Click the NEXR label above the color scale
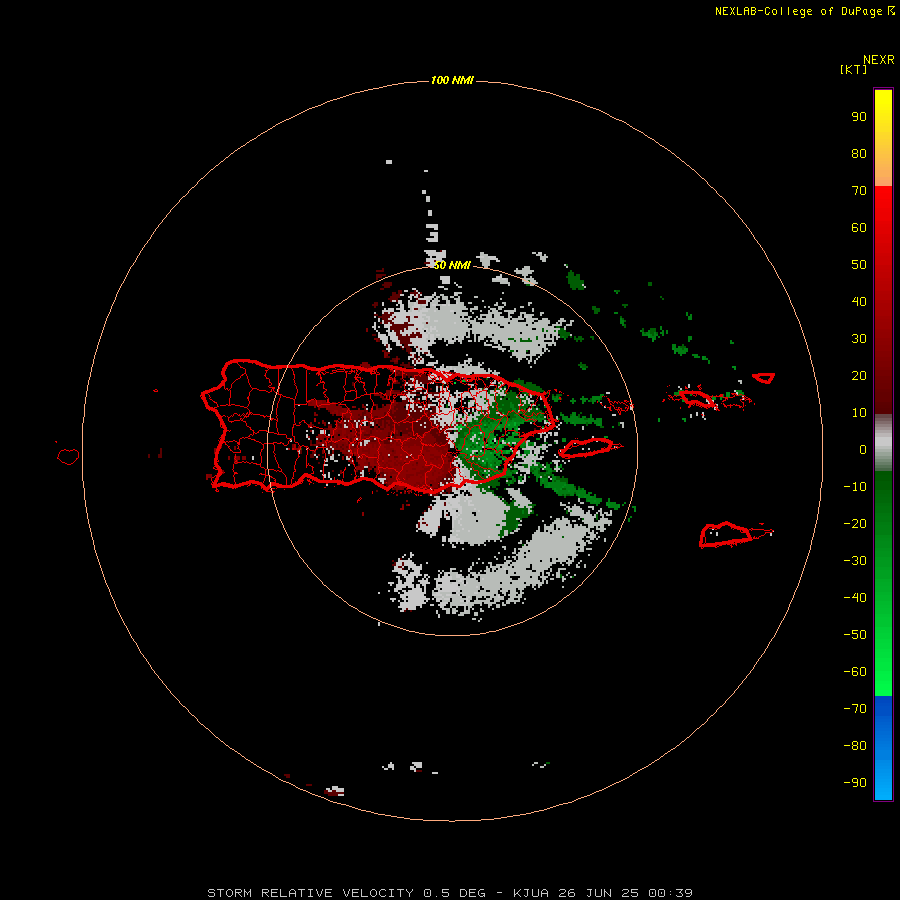This screenshot has width=900, height=900. point(879,60)
